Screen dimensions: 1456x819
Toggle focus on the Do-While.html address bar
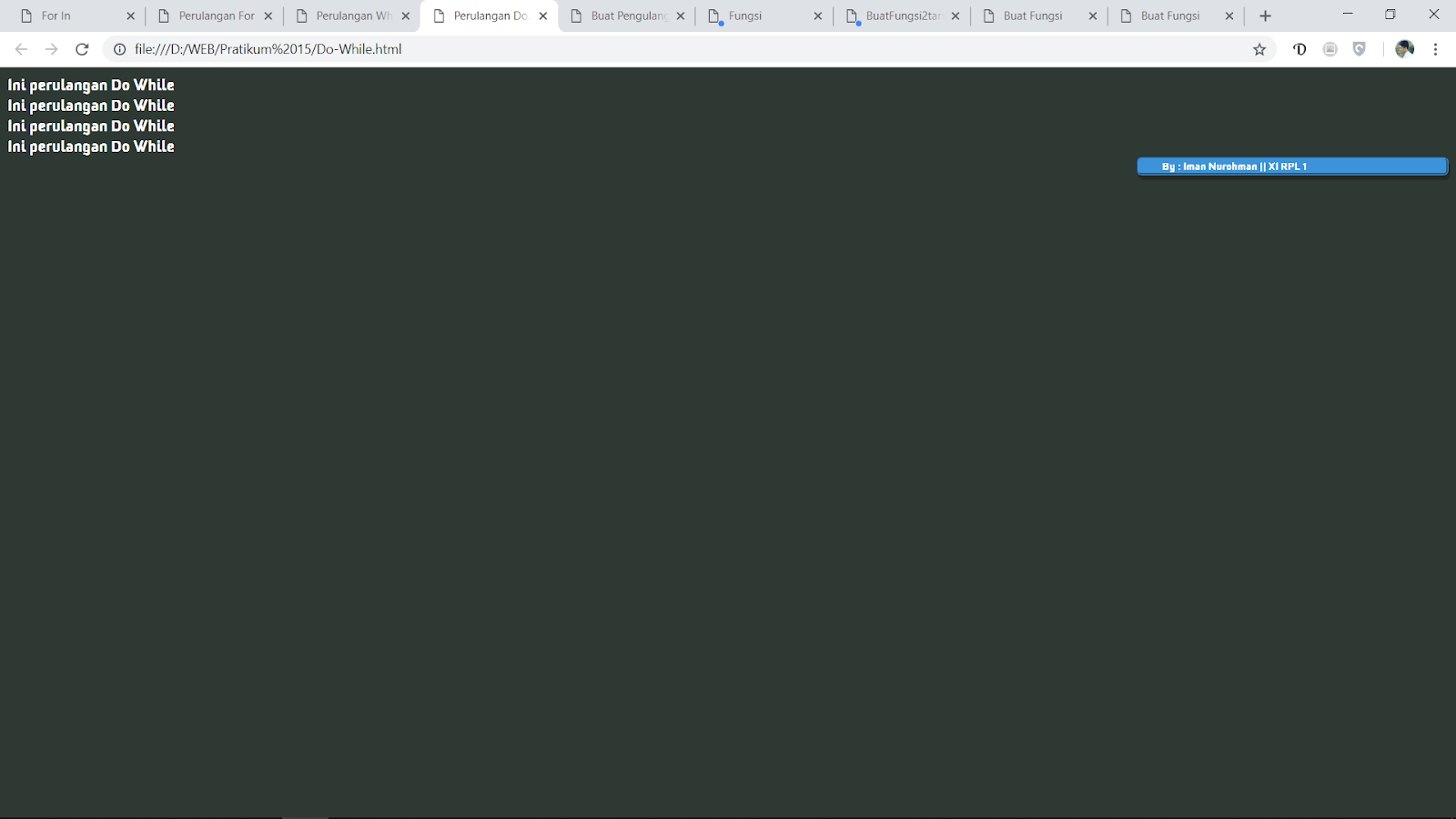(x=637, y=49)
